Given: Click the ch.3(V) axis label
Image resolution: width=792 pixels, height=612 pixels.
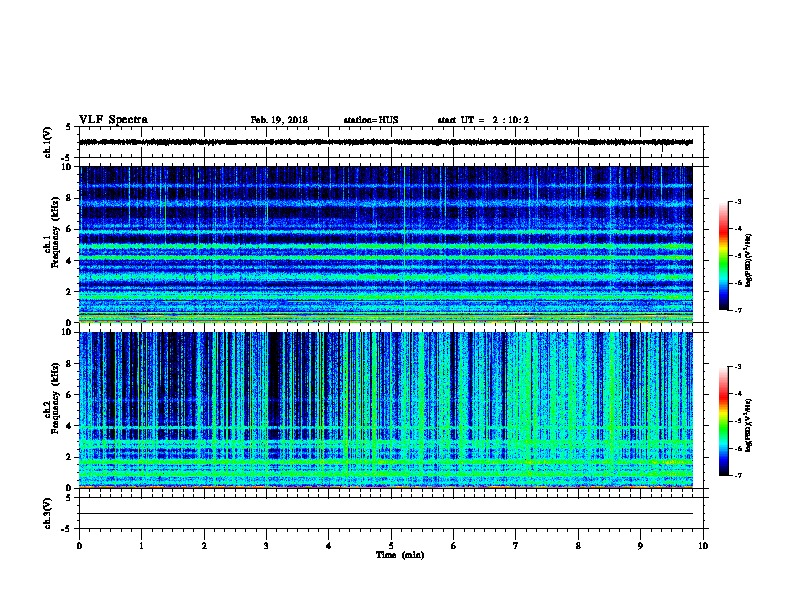Looking at the screenshot, I should coord(48,513).
